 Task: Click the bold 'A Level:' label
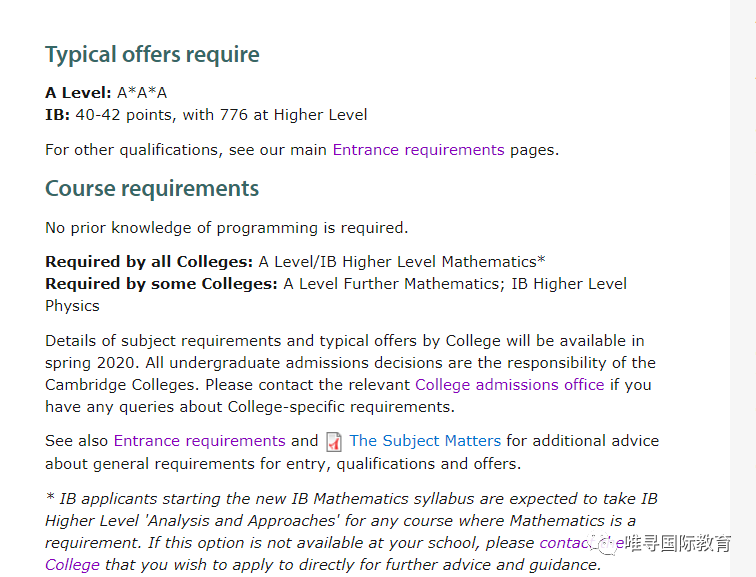[78, 93]
